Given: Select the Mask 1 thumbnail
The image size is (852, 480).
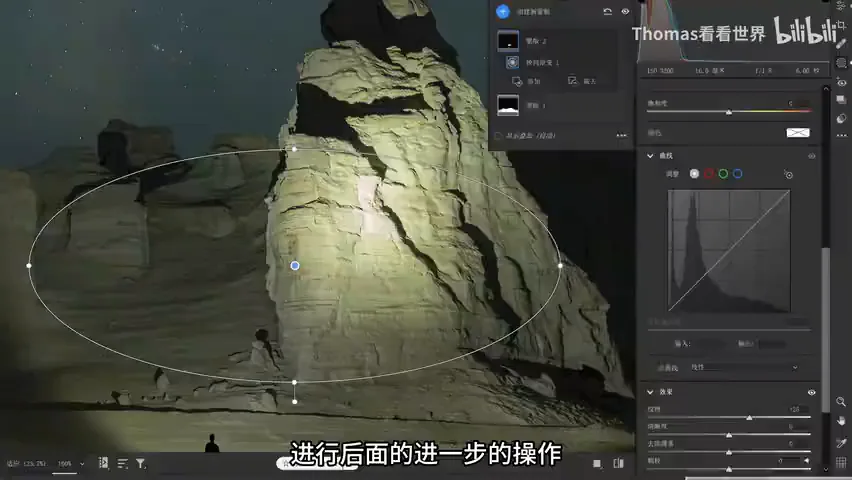Looking at the screenshot, I should (x=508, y=105).
